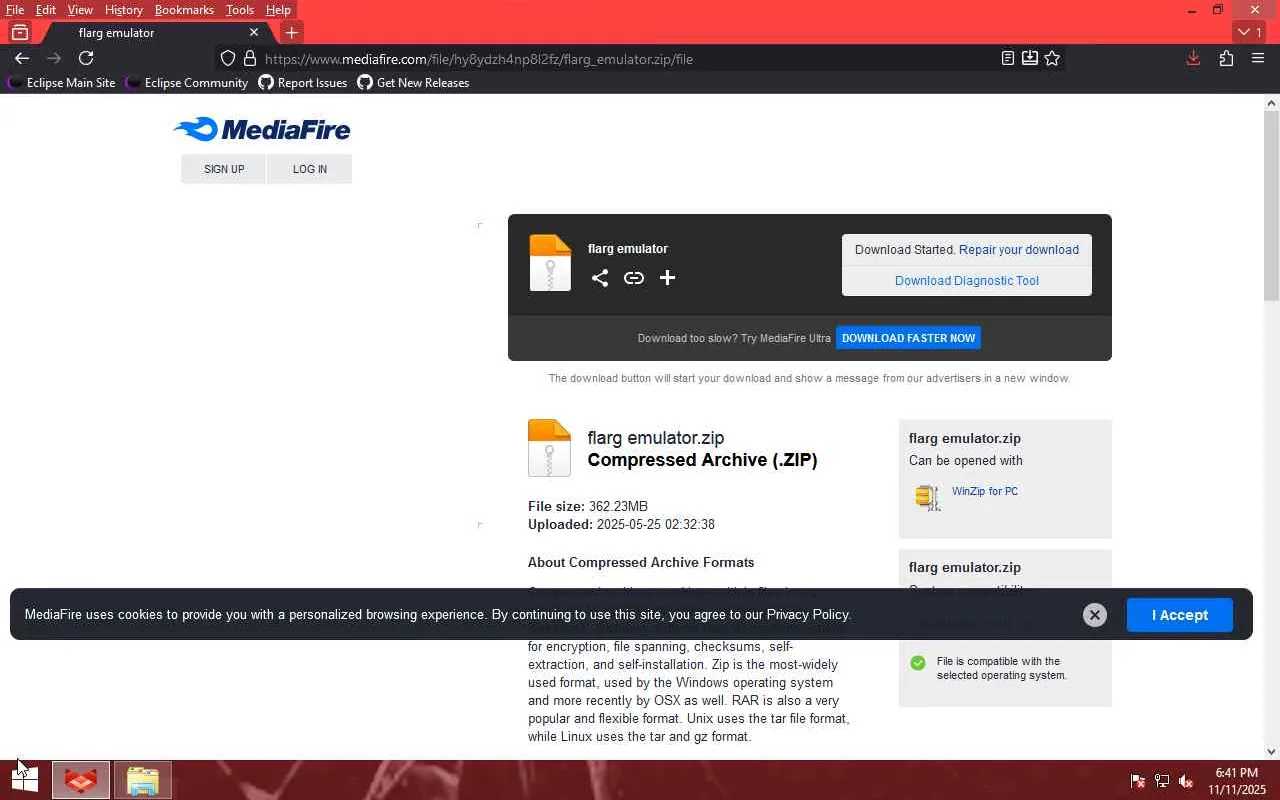
Task: Click the plus icon under flarg emulator
Action: click(667, 278)
